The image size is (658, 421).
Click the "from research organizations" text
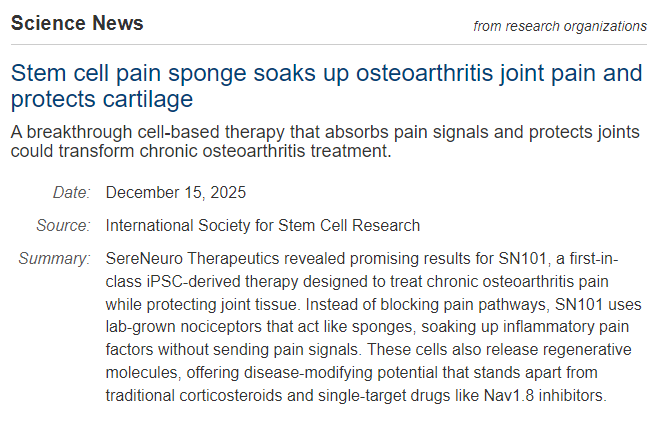[560, 26]
